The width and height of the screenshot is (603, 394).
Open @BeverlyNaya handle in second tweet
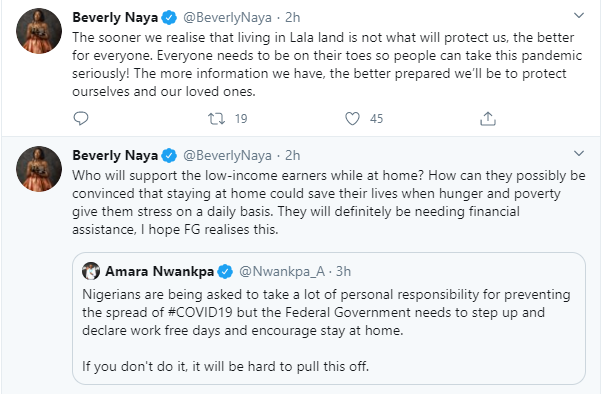[x=227, y=155]
